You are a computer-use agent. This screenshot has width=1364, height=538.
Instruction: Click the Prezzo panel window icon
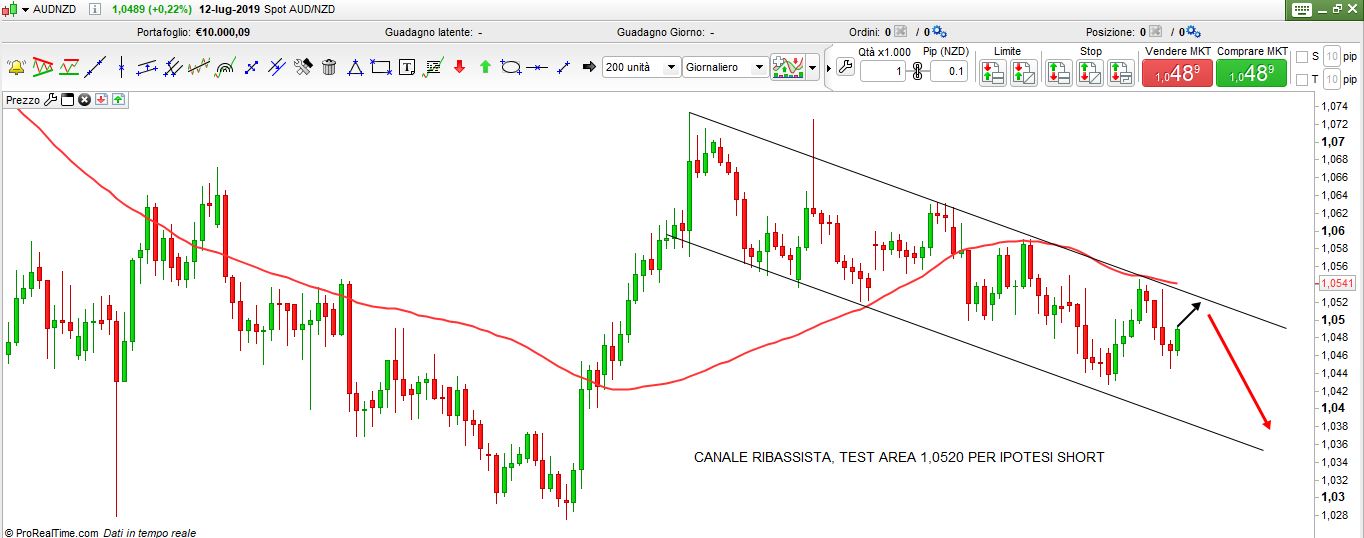click(x=68, y=99)
